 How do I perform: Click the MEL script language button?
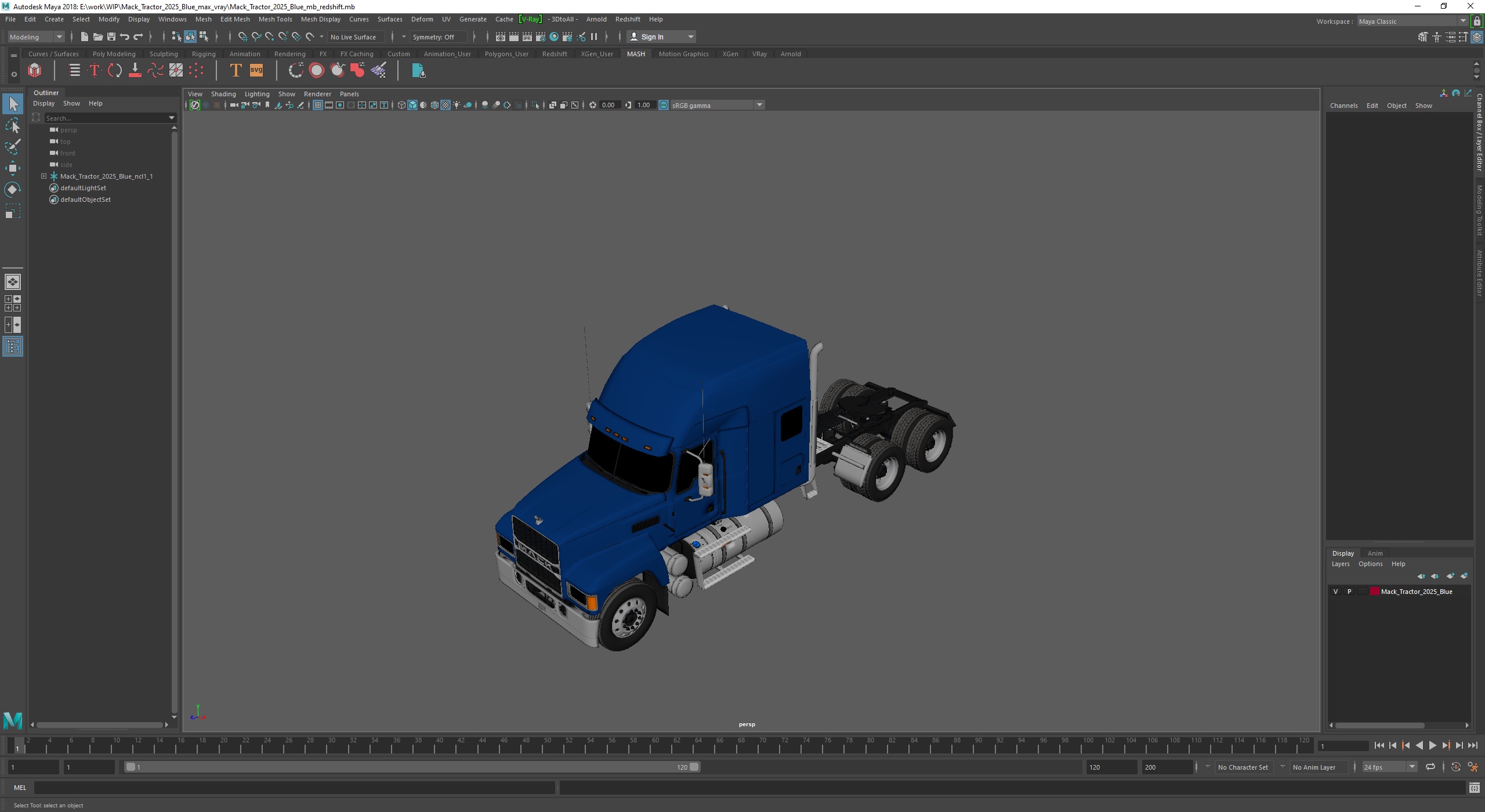pyautogui.click(x=20, y=788)
